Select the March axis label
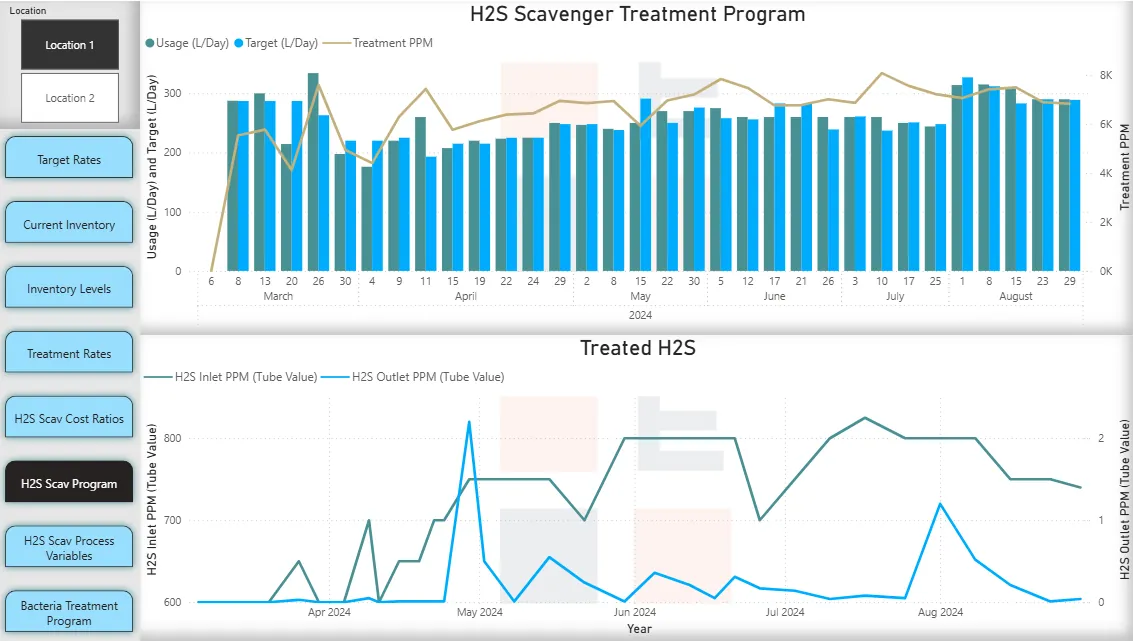Screen dimensions: 1133x641 click(x=278, y=296)
